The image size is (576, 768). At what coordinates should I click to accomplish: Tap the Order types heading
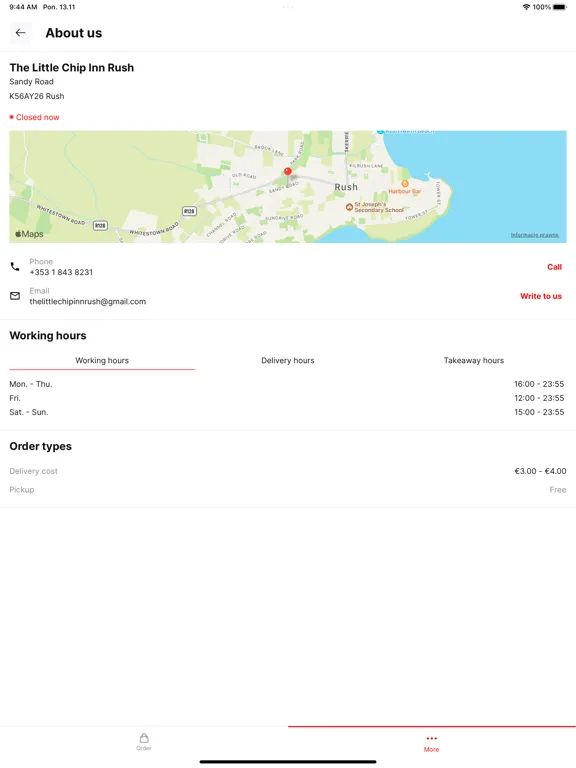41,446
